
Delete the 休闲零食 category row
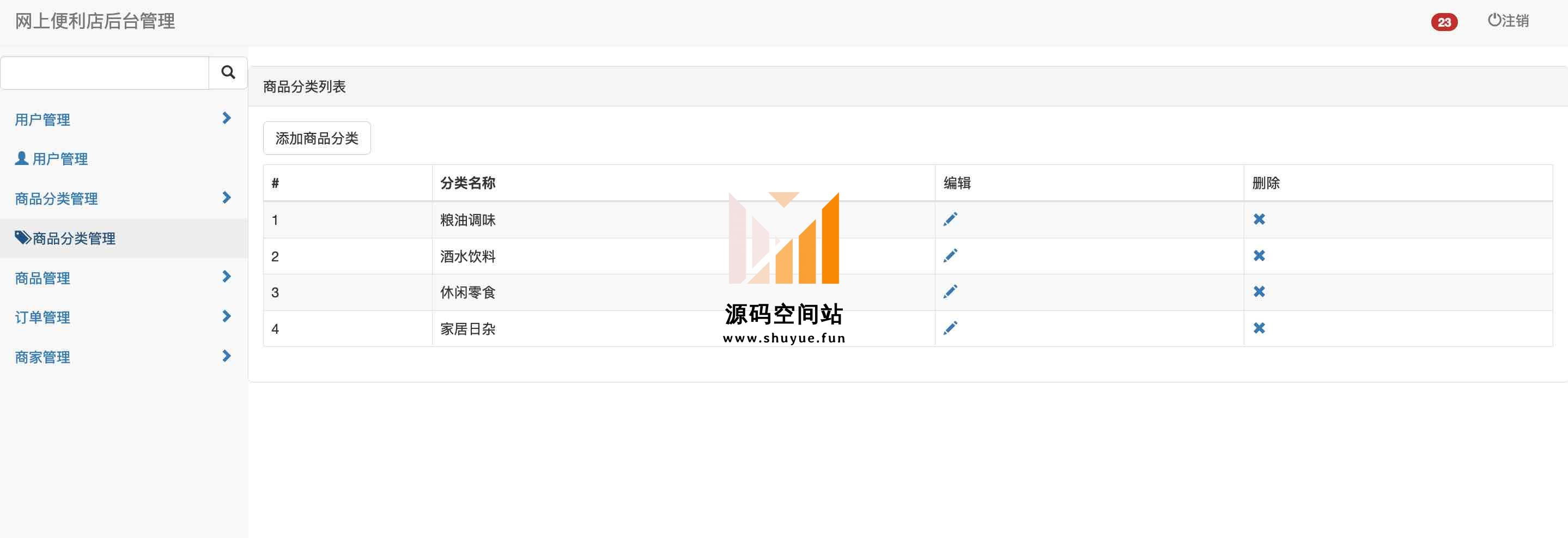1260,291
